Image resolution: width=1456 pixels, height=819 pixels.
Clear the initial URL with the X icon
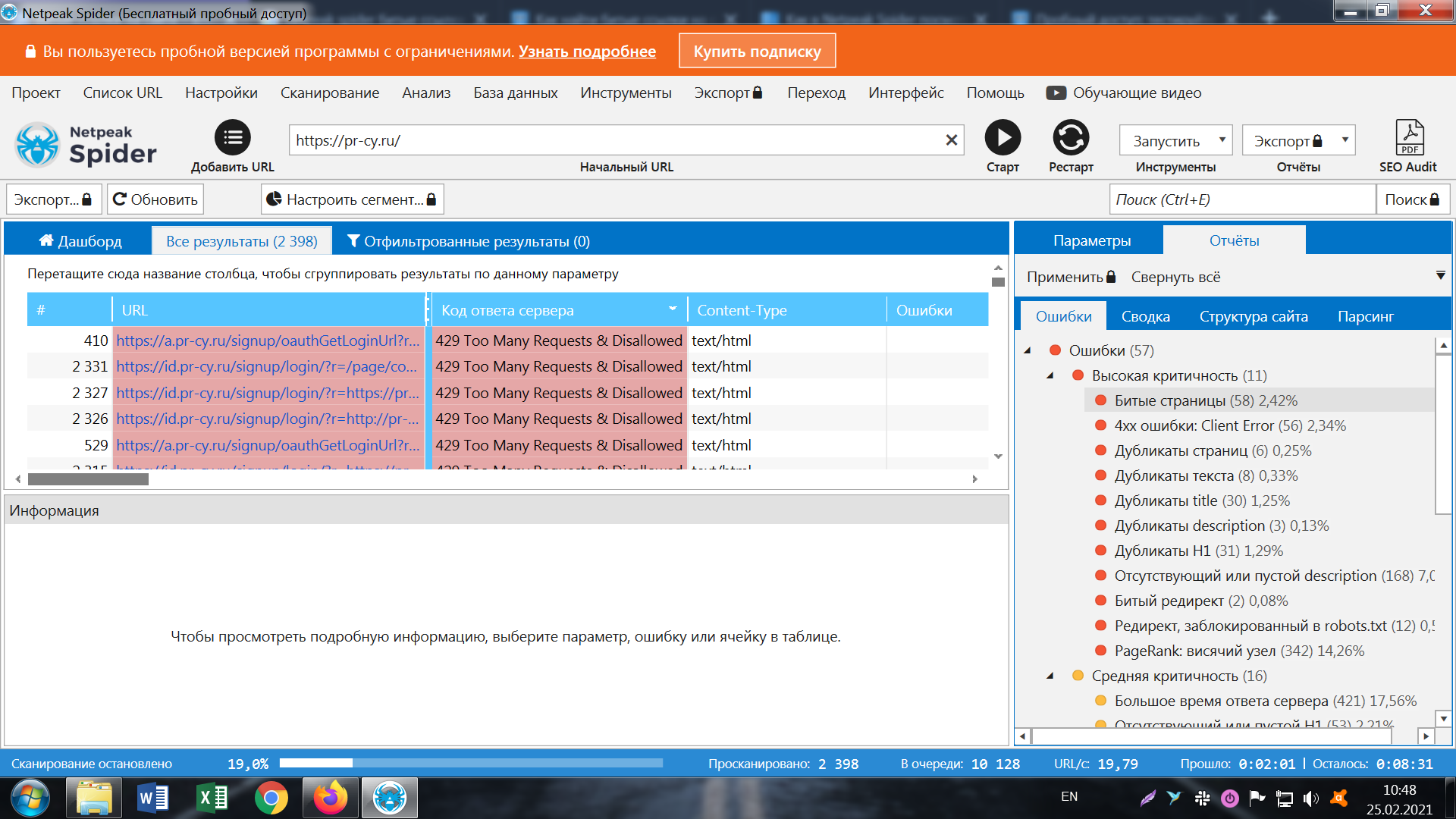point(951,140)
